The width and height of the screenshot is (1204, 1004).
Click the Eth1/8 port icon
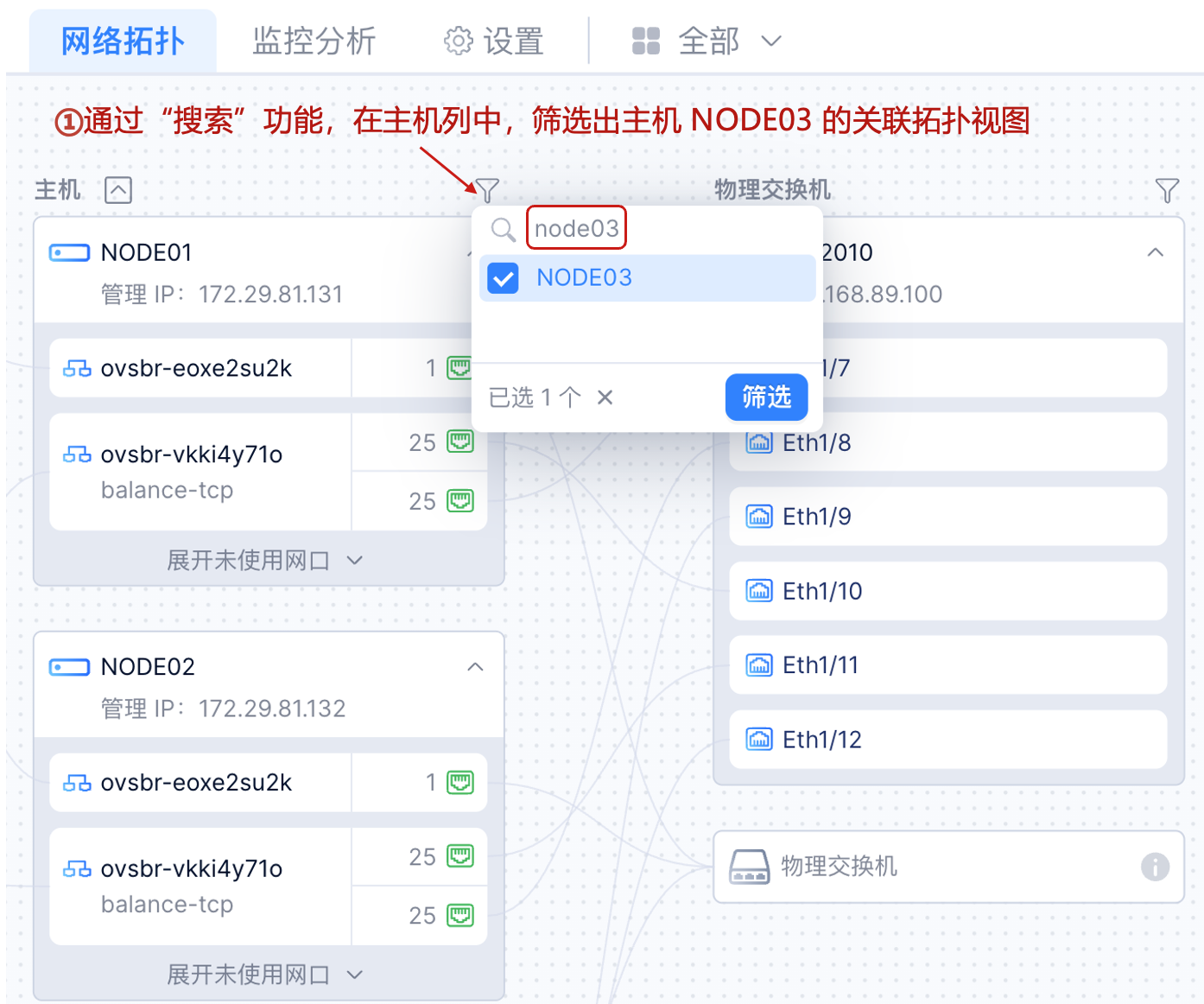(759, 442)
